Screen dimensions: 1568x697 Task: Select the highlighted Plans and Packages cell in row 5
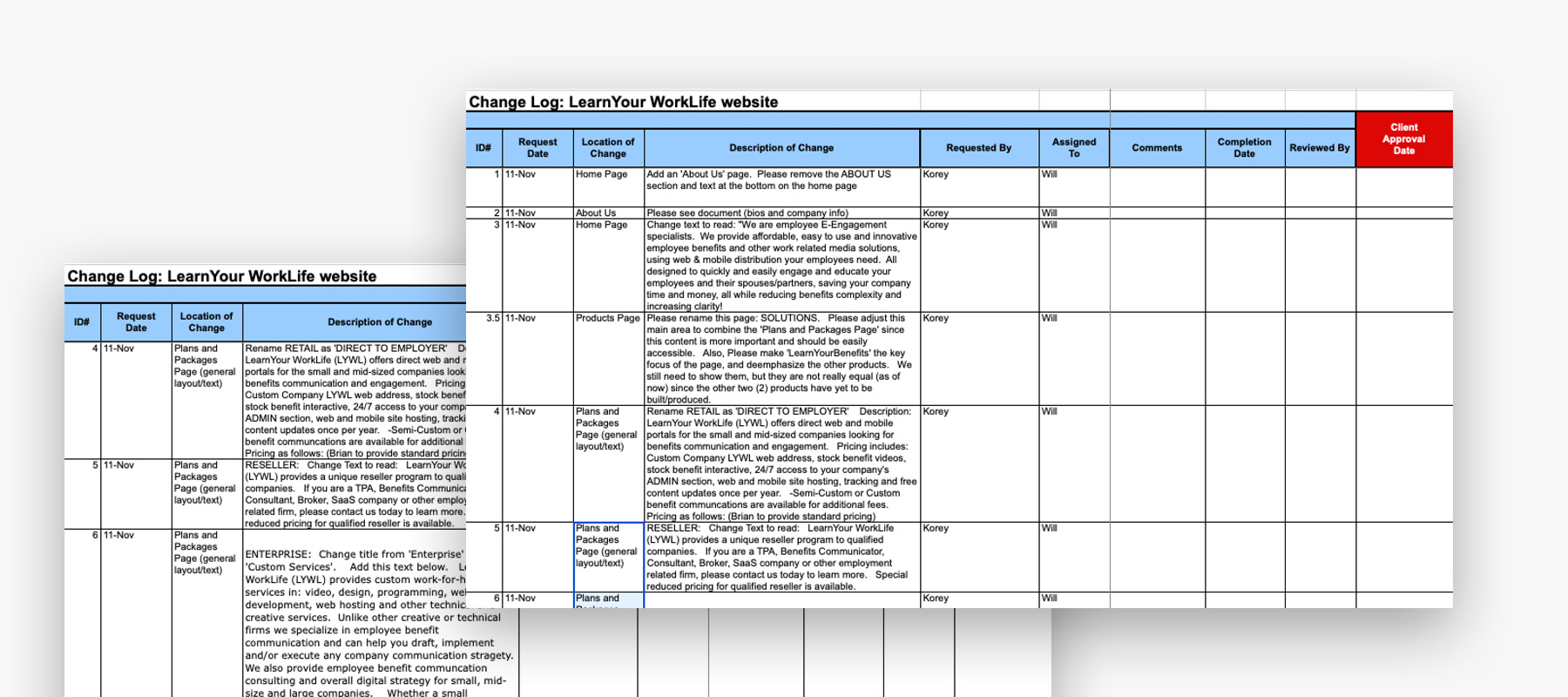(x=608, y=557)
